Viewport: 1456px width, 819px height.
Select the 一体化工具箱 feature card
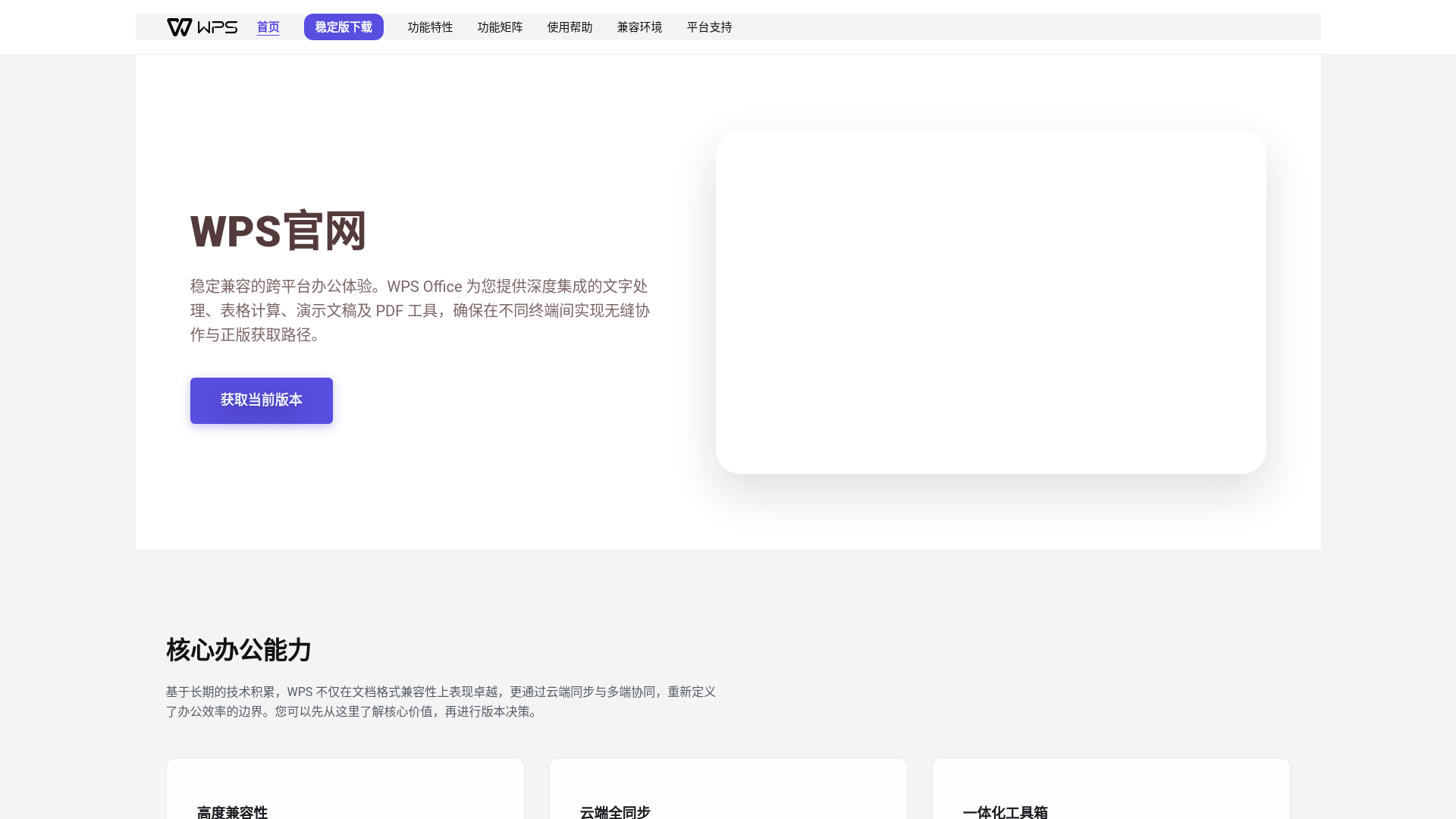point(1111,789)
